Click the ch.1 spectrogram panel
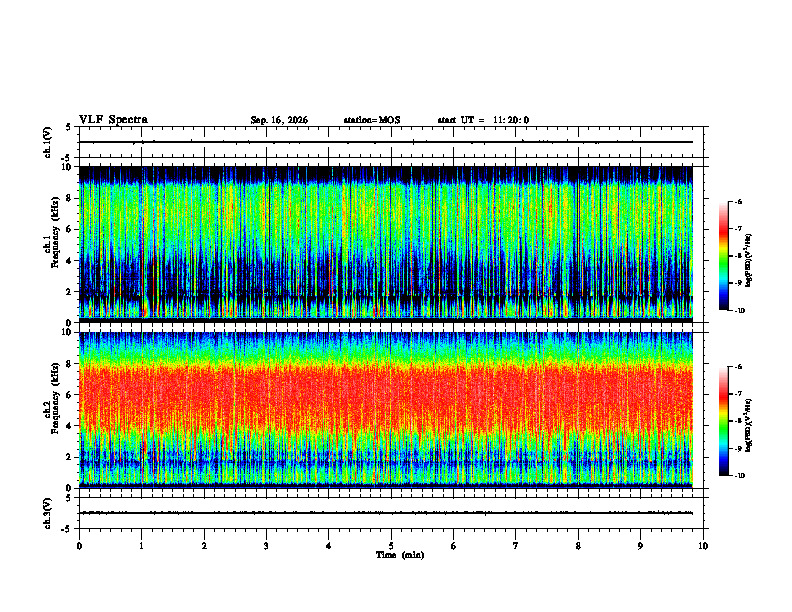Image resolution: width=792 pixels, height=612 pixels. 386,244
